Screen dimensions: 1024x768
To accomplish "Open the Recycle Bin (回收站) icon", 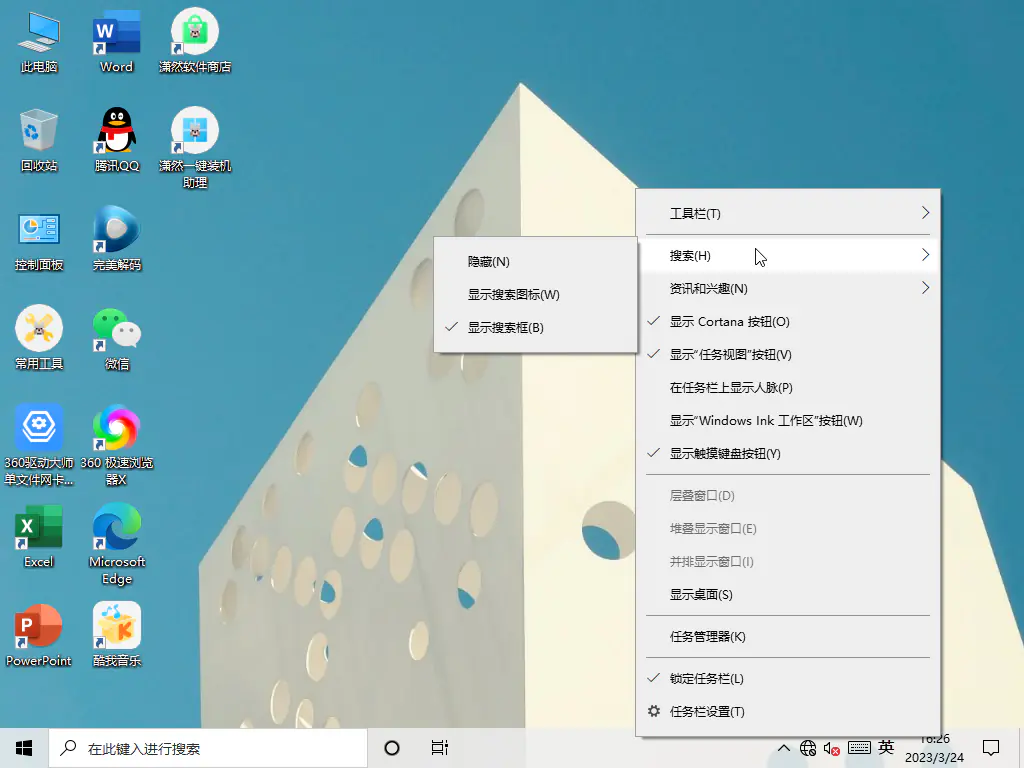I will click(x=39, y=131).
